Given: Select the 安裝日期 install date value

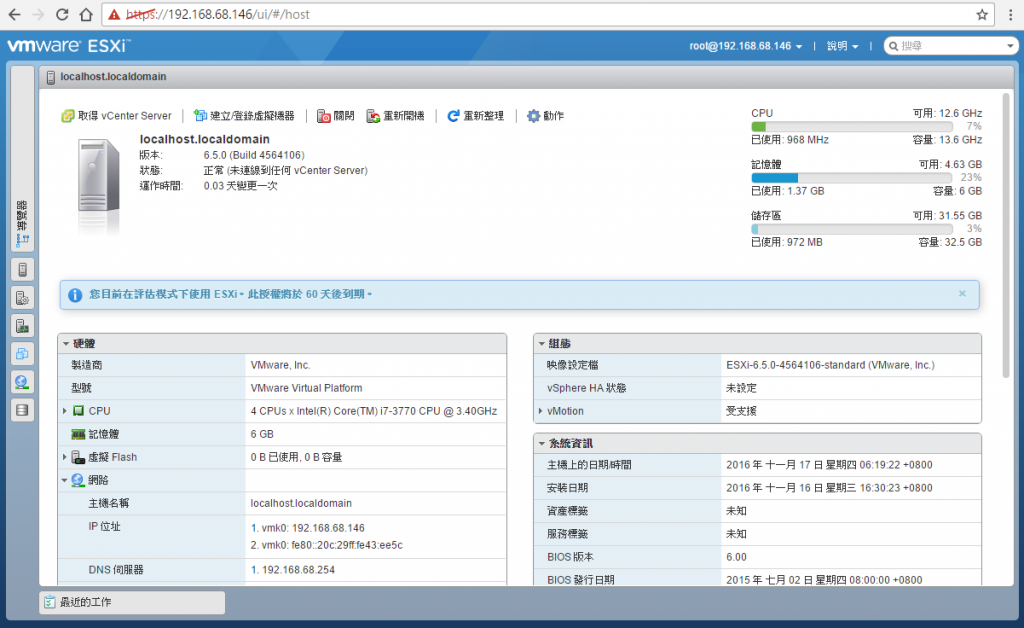Looking at the screenshot, I should 829,488.
